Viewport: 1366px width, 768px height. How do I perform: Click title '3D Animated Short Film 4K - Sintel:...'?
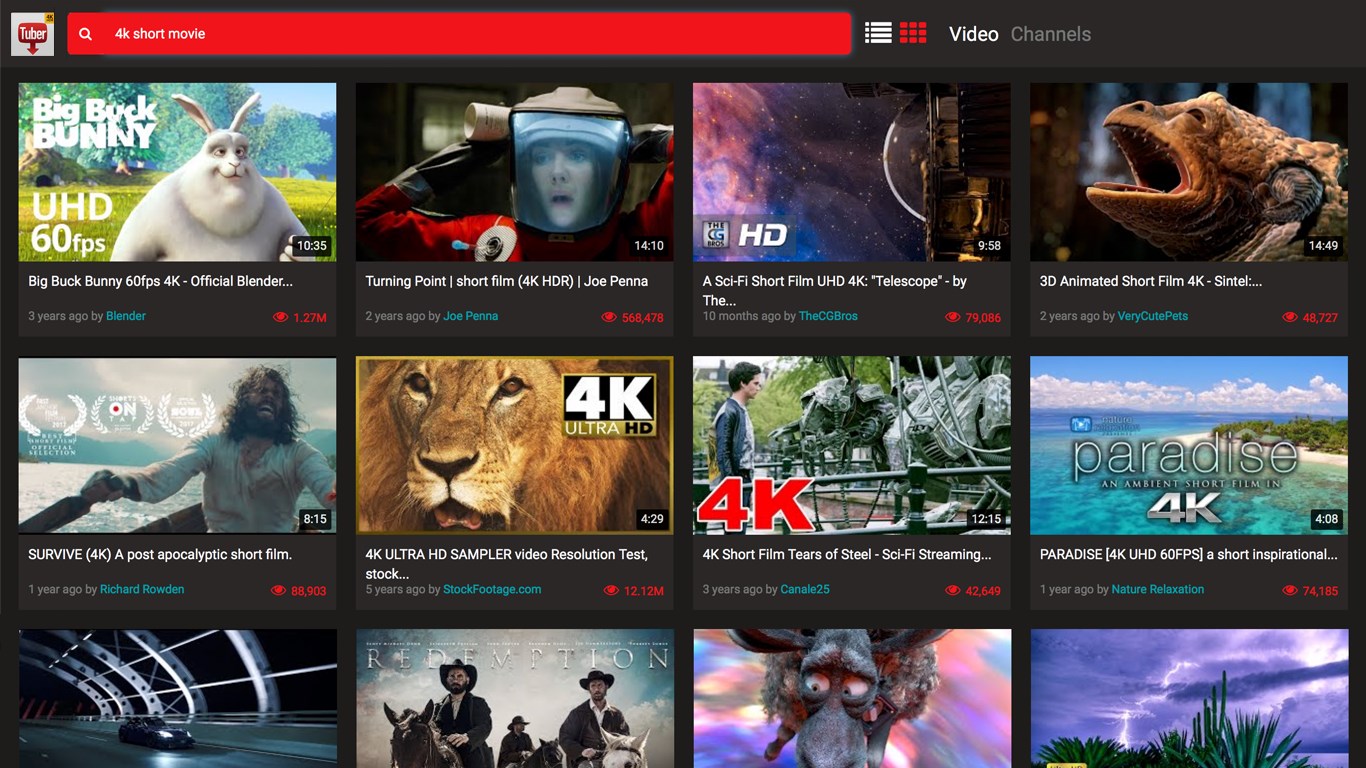click(x=1151, y=281)
